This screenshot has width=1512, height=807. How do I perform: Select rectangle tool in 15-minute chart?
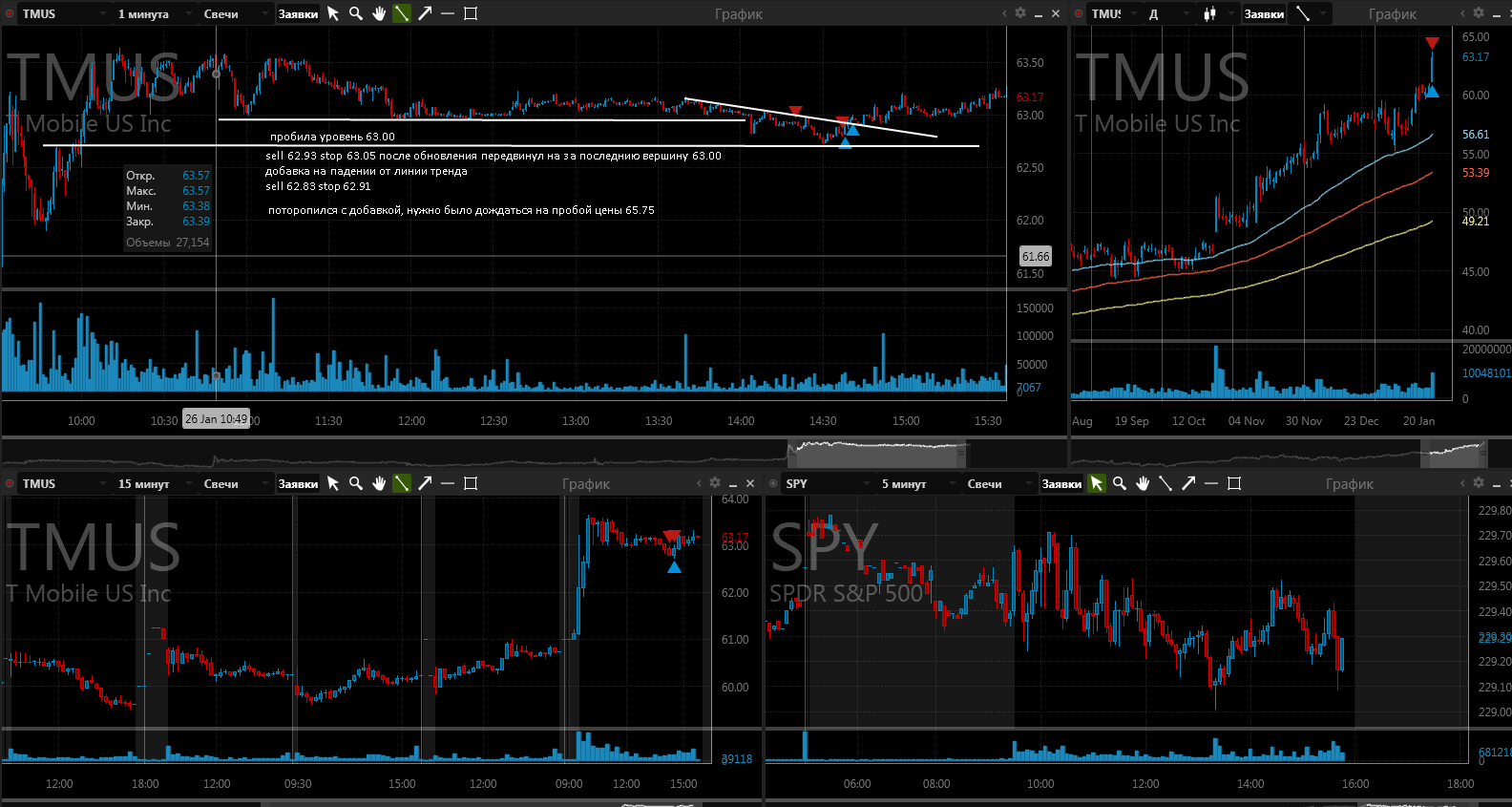pos(471,483)
